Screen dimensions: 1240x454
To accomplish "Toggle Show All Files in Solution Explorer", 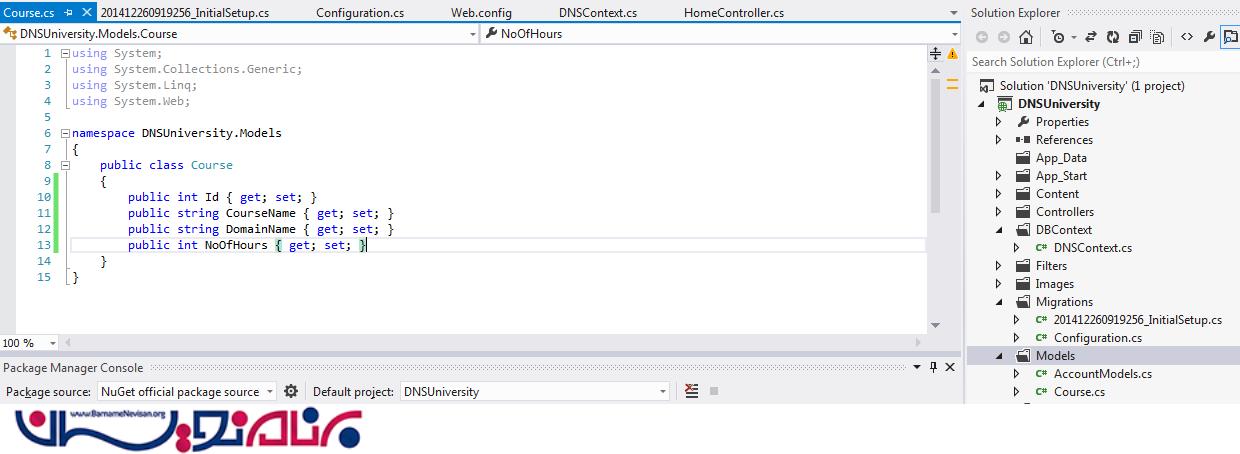I will coord(1157,37).
